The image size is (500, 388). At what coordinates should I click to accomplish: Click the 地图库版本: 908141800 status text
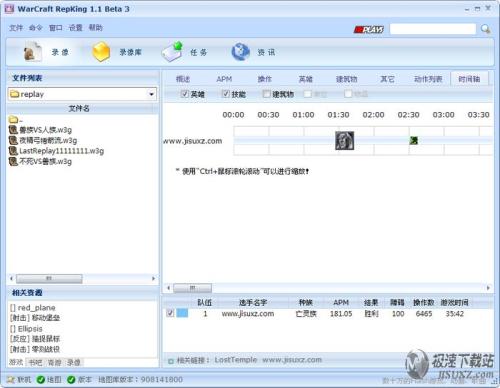pyautogui.click(x=140, y=380)
